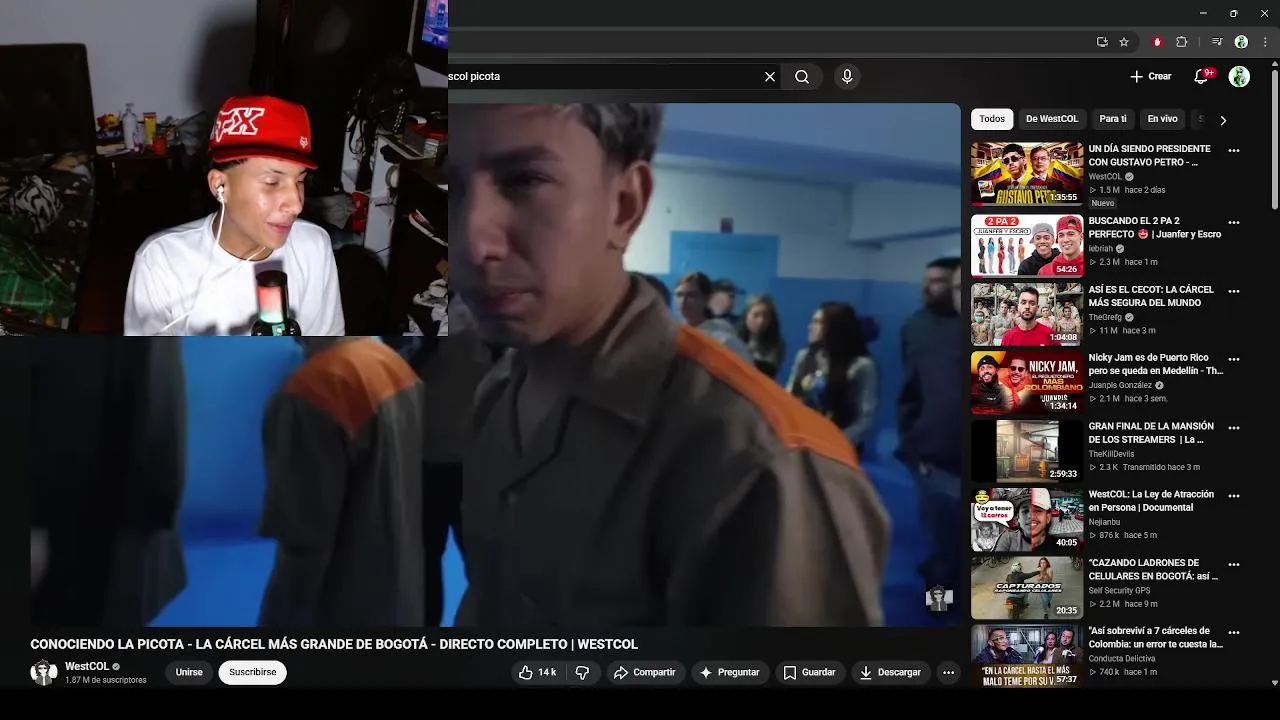Dislike the video

(x=582, y=673)
